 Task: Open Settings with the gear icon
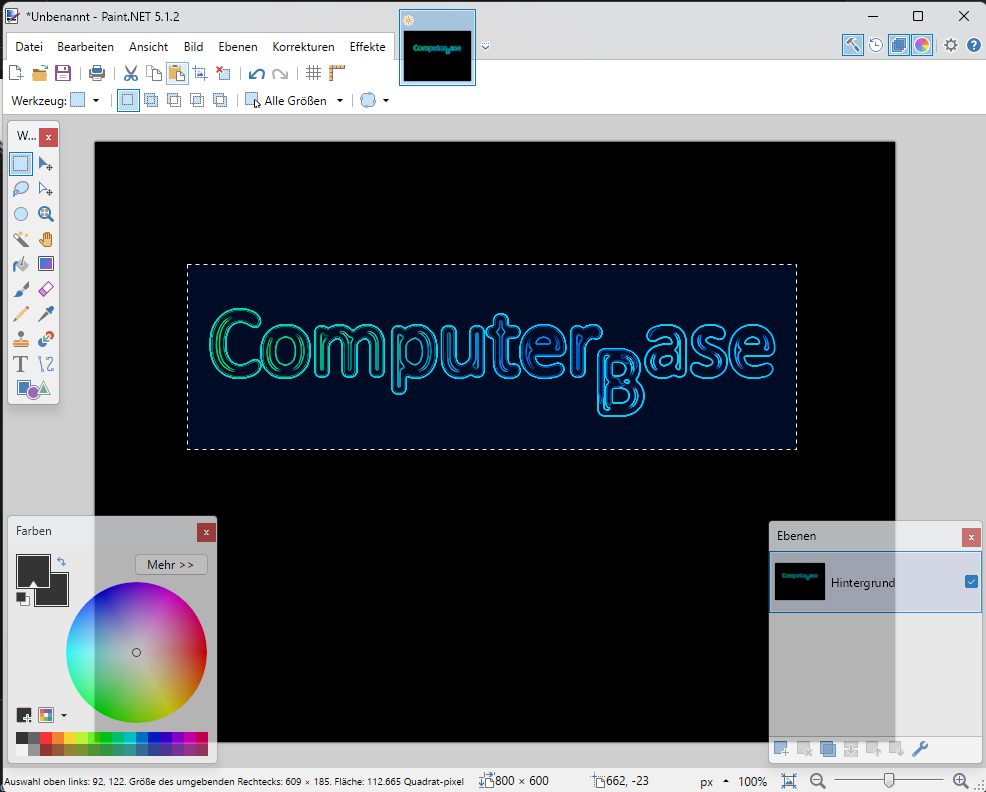[x=951, y=45]
